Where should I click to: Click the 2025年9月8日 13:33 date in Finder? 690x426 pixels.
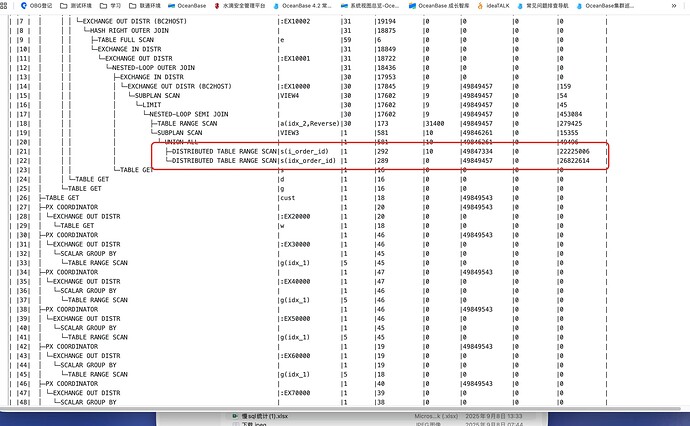coord(493,416)
